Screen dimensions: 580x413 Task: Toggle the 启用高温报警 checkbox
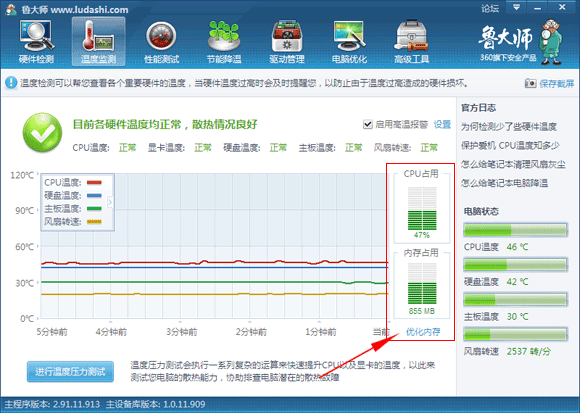[367, 124]
